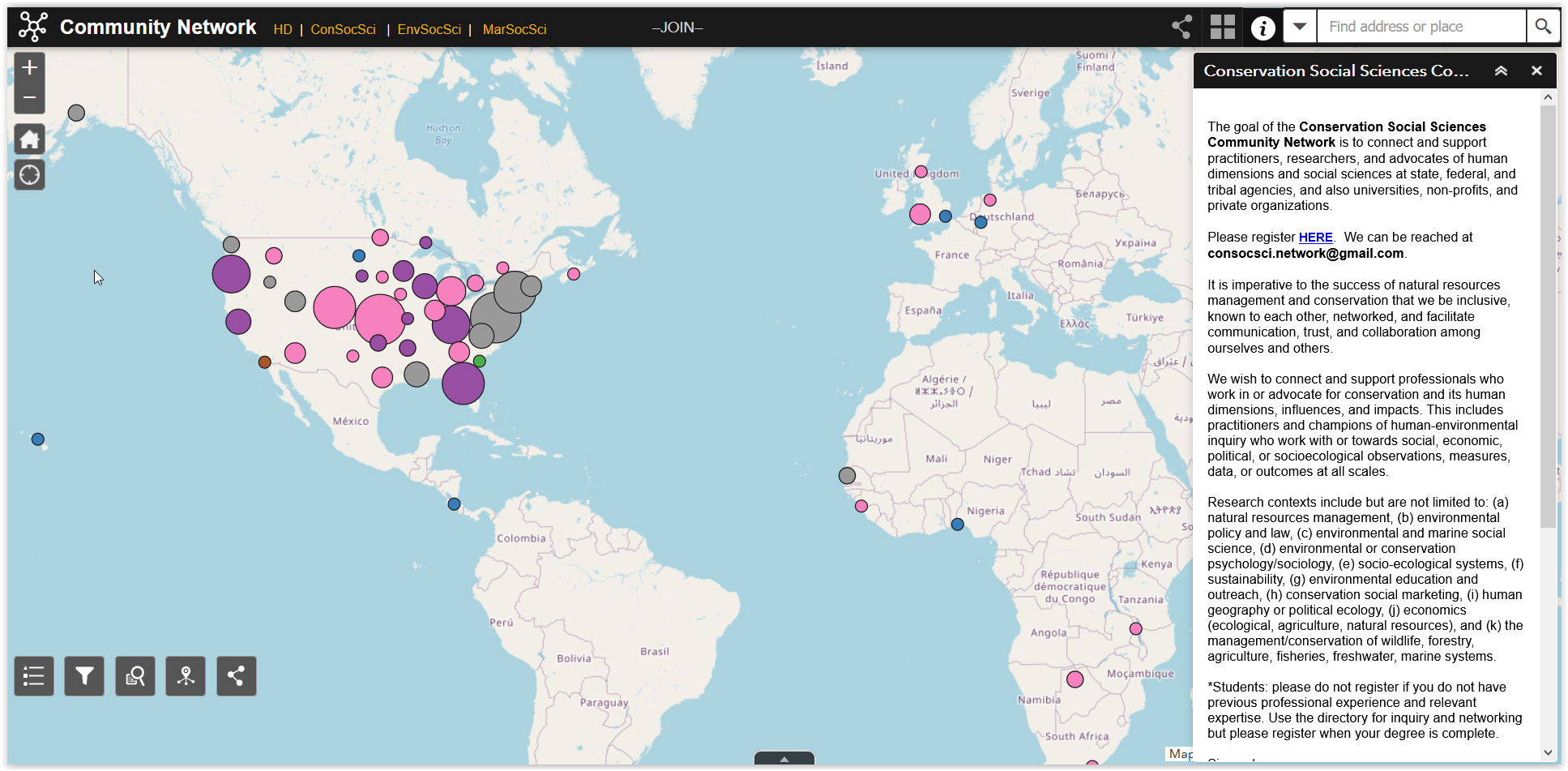1568x771 pixels.
Task: Open the legend list widget
Action: [34, 676]
